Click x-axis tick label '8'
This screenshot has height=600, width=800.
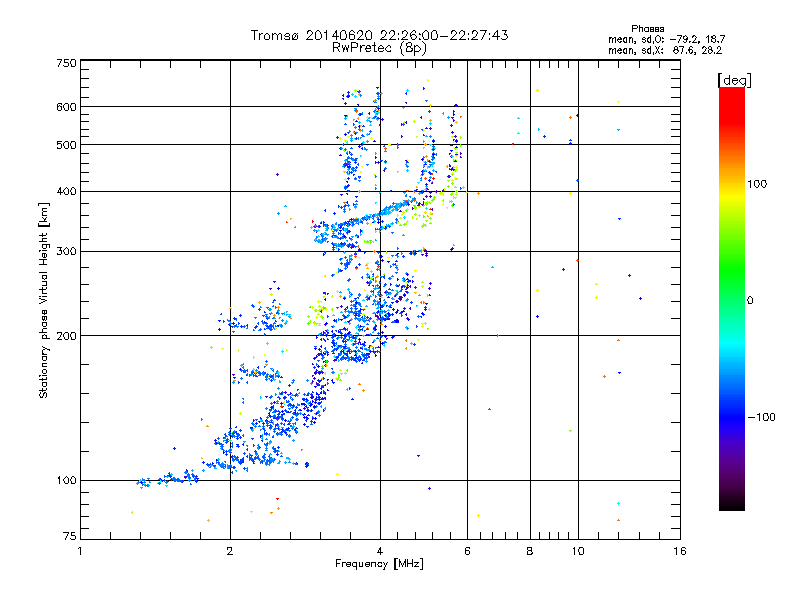[530, 551]
